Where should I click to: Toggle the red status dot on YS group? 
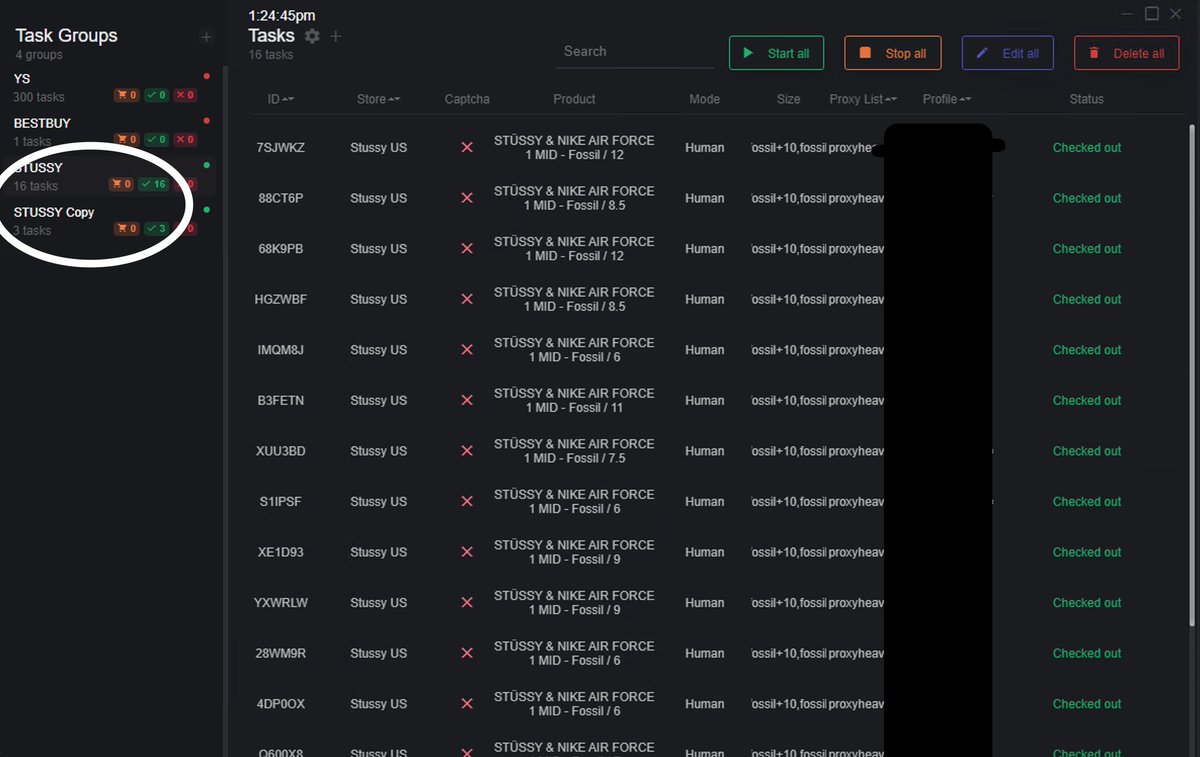pos(206,75)
